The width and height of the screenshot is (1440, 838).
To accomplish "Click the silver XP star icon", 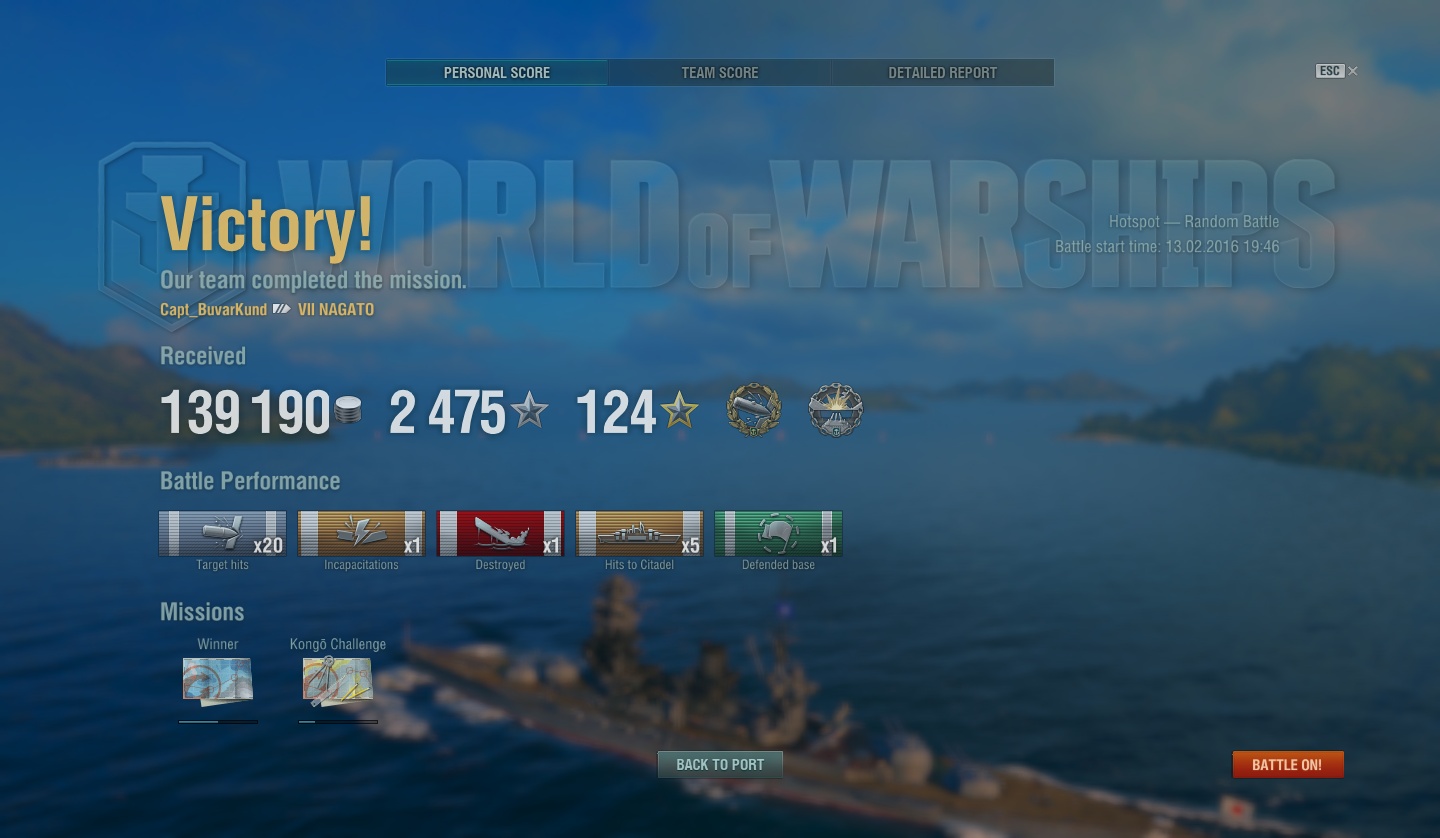I will tap(529, 410).
